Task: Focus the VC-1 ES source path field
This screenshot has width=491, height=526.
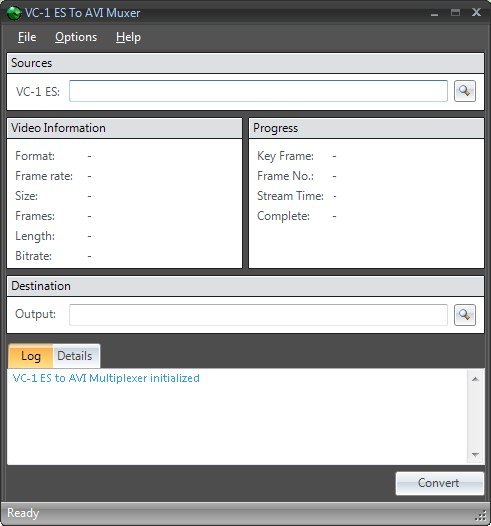Action: click(x=258, y=91)
